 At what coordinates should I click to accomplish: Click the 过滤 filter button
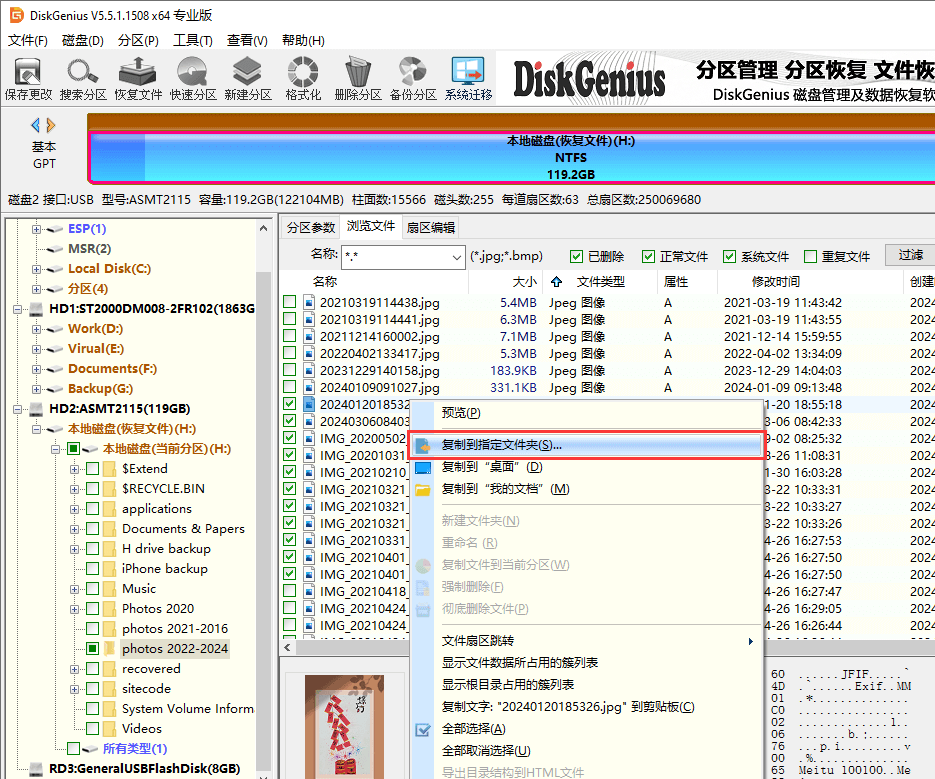coord(908,255)
